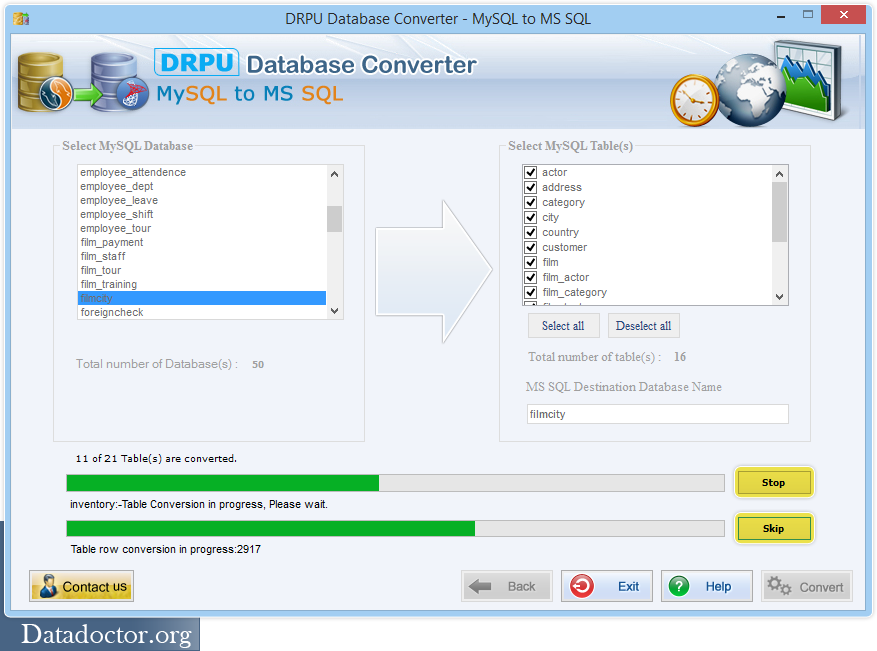Select employee_dept database
Image resolution: width=877 pixels, height=651 pixels.
tap(202, 186)
